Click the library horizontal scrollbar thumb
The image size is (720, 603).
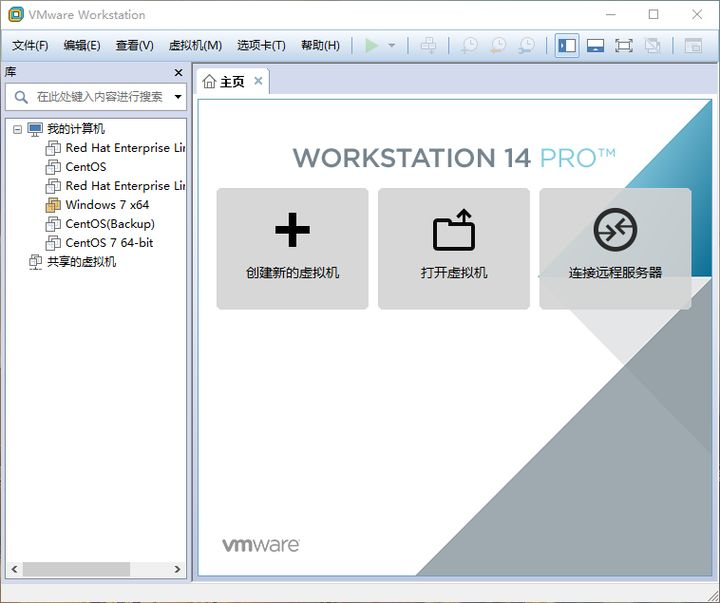click(x=76, y=569)
